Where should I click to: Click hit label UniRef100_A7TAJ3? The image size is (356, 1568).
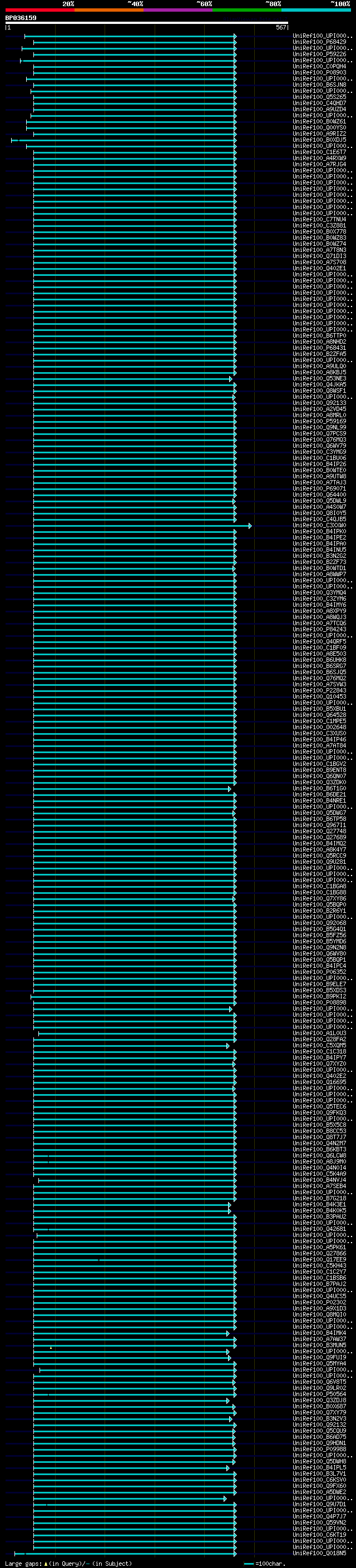[x=319, y=482]
